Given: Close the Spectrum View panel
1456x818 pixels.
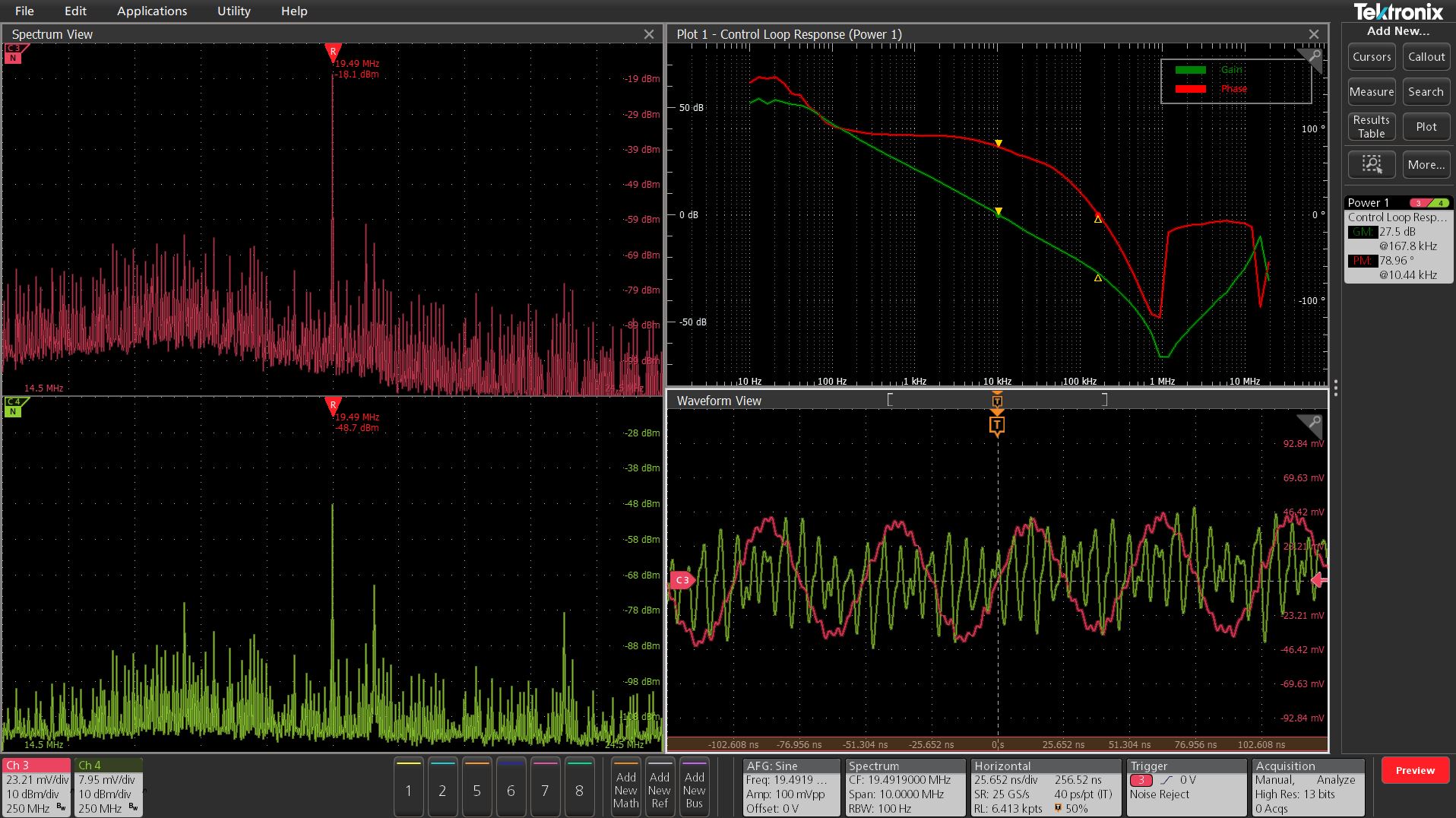Looking at the screenshot, I should [x=648, y=34].
